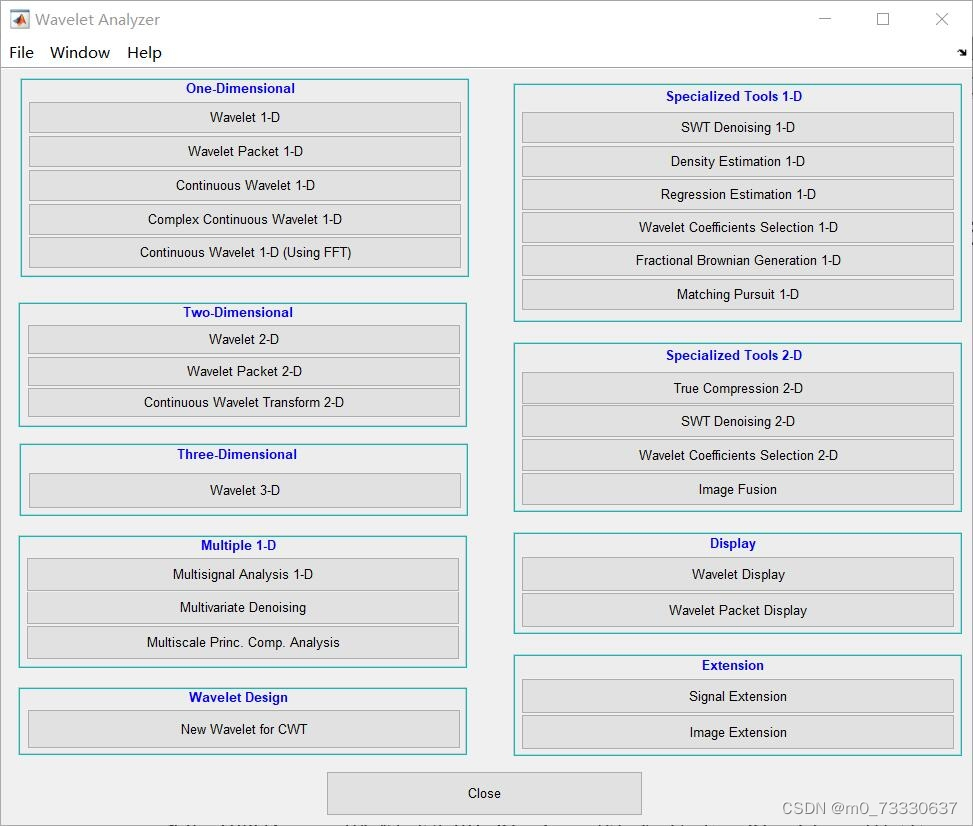Select Wavelet Coefficients Selection 1-D
Viewport: 973px width, 826px height.
(738, 227)
